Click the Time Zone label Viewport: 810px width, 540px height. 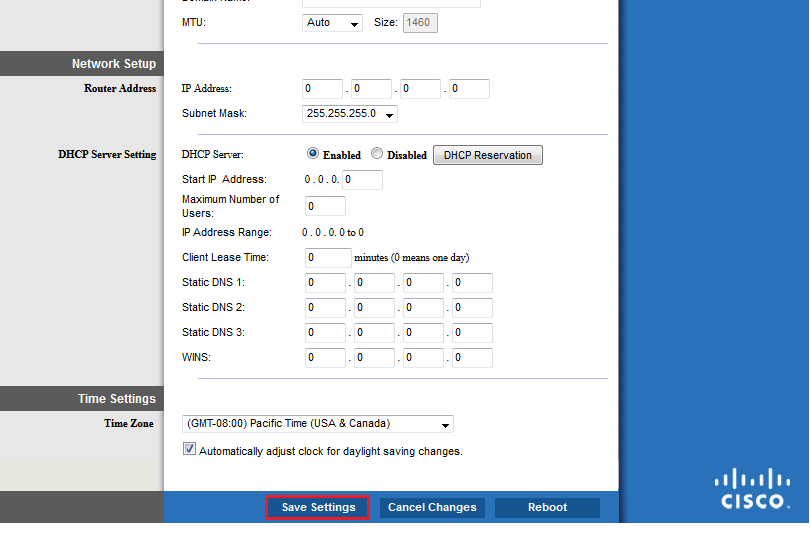[x=129, y=423]
